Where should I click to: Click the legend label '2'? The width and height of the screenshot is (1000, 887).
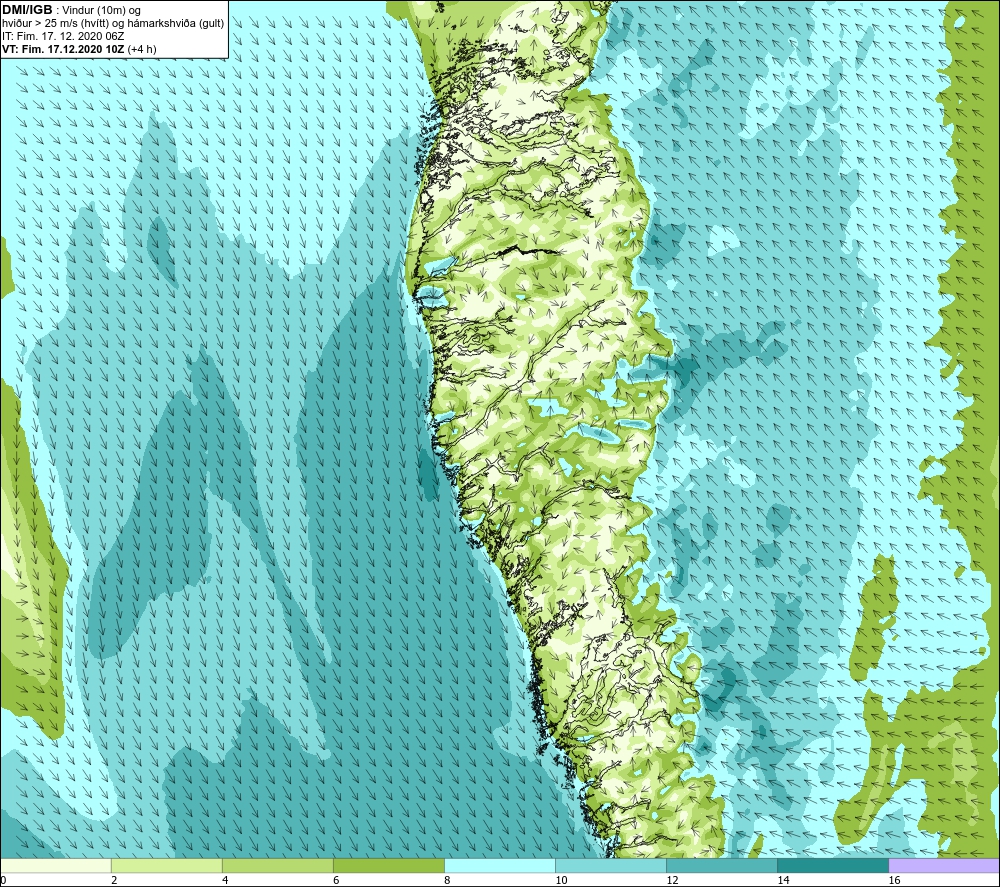pyautogui.click(x=114, y=881)
